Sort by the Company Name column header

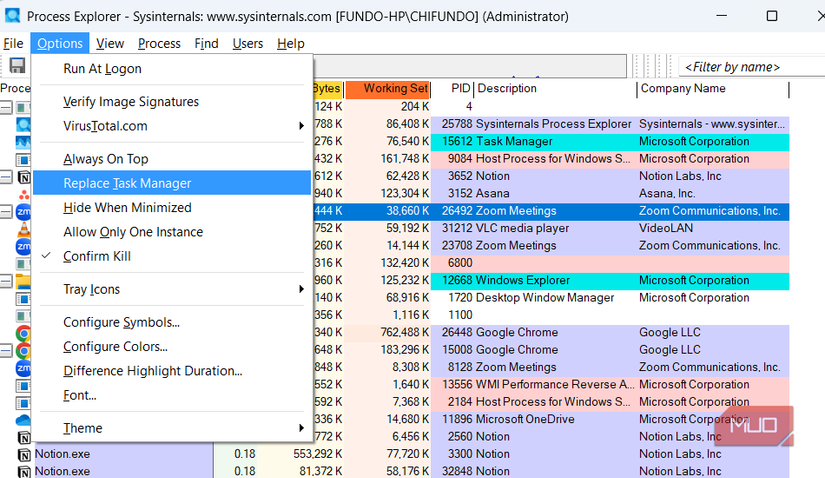pos(713,88)
